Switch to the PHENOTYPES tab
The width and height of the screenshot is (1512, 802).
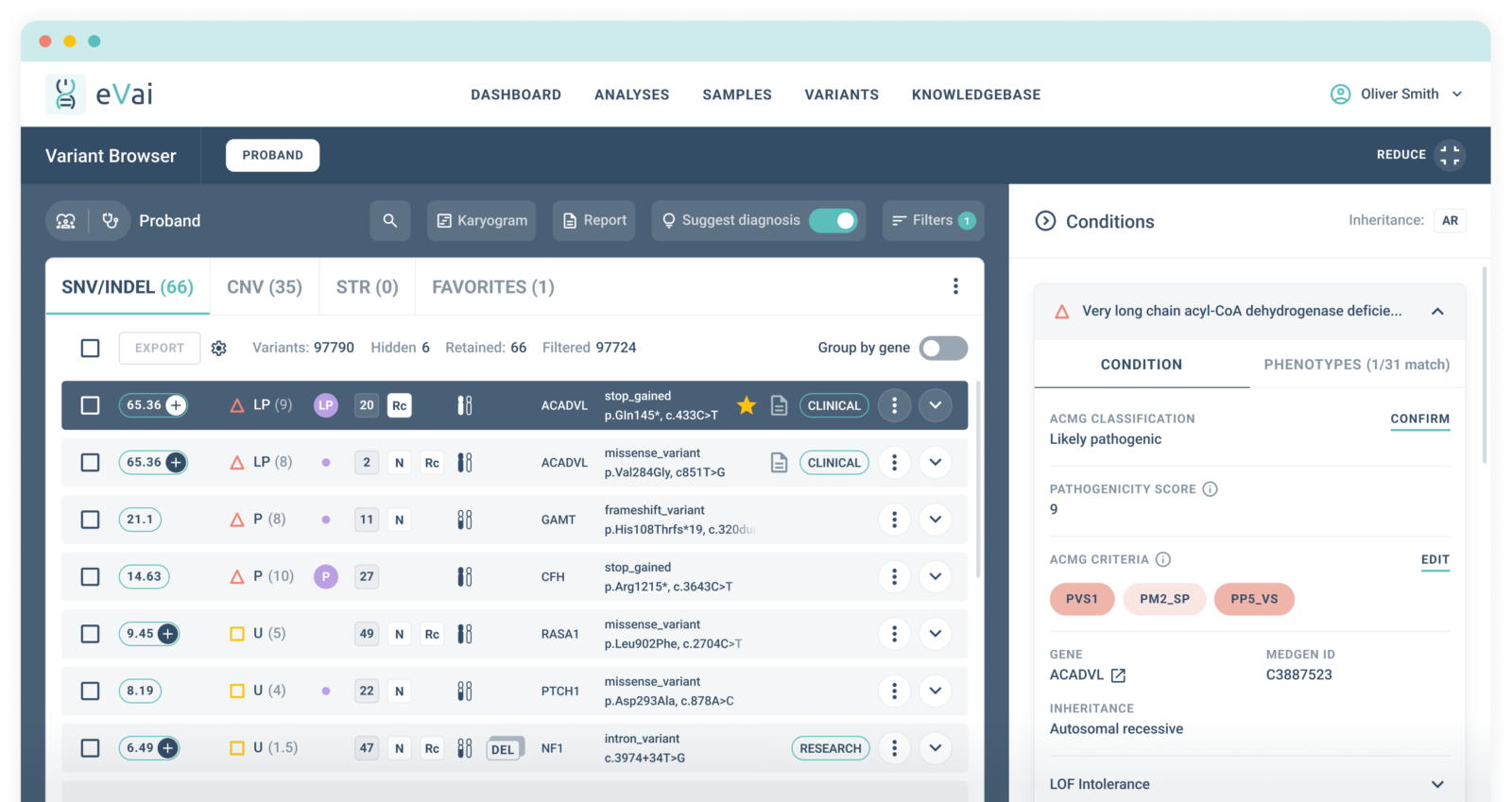pyautogui.click(x=1357, y=365)
